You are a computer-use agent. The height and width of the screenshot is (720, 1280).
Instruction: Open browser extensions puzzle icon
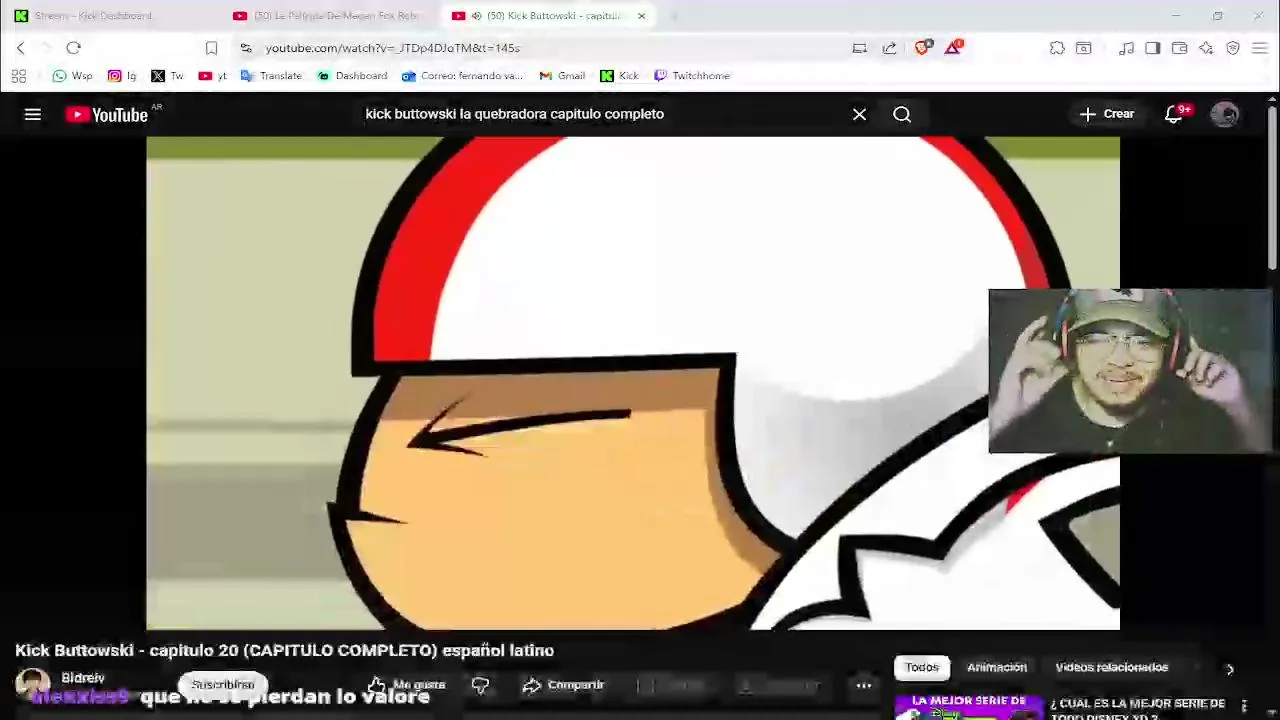[x=1057, y=48]
